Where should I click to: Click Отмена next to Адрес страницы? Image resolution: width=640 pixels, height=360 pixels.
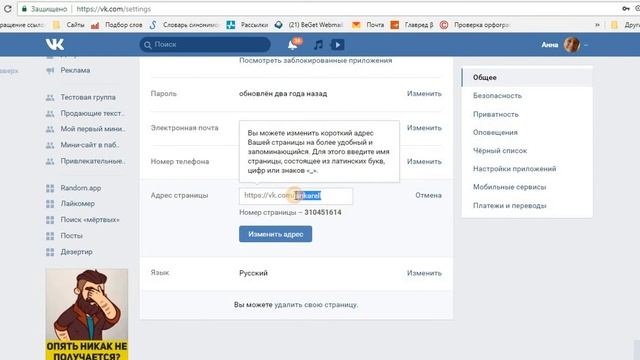(428, 195)
